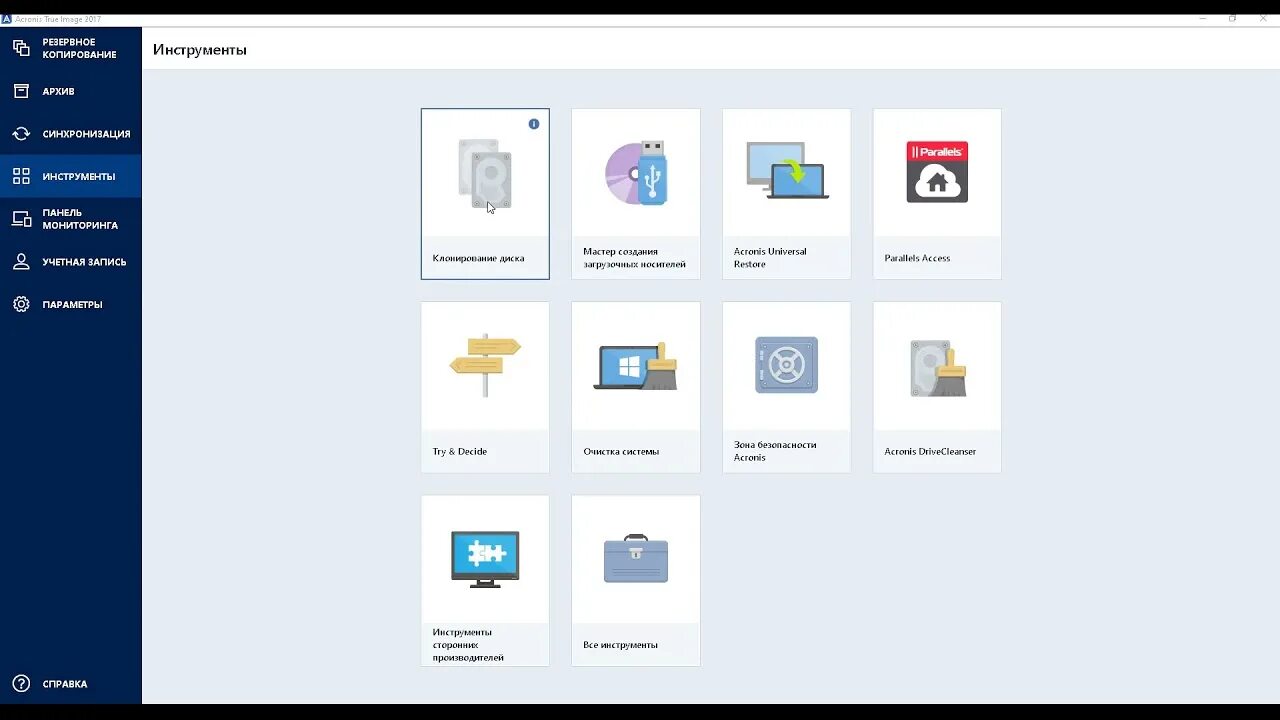The width and height of the screenshot is (1280, 720).
Task: Open the system cleanup laptop brush icon
Action: pyautogui.click(x=636, y=366)
